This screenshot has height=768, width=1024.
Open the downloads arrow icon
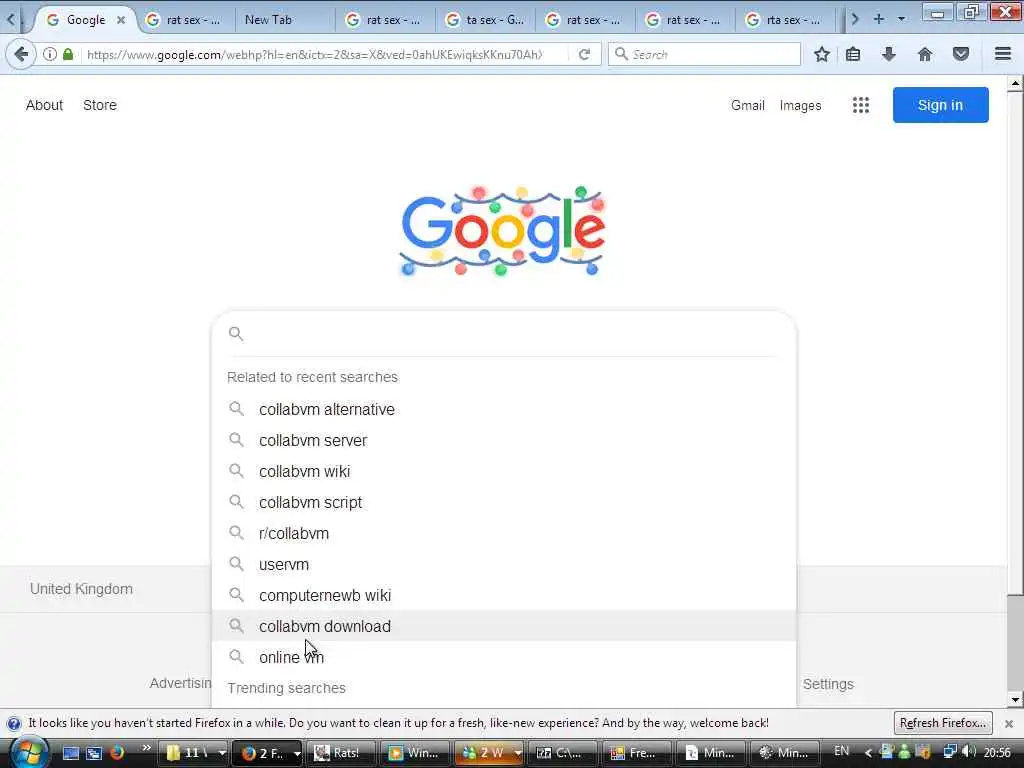889,54
